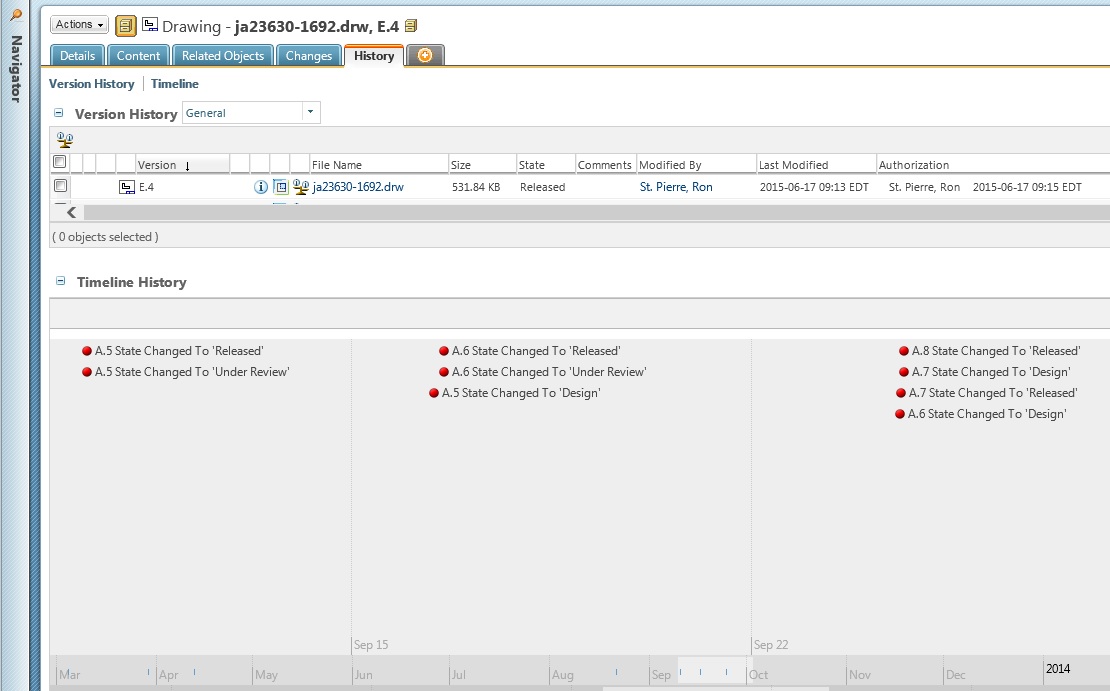Viewport: 1110px width, 691px height.
Task: Open the ja23630-1692.drw file link
Action: [358, 187]
